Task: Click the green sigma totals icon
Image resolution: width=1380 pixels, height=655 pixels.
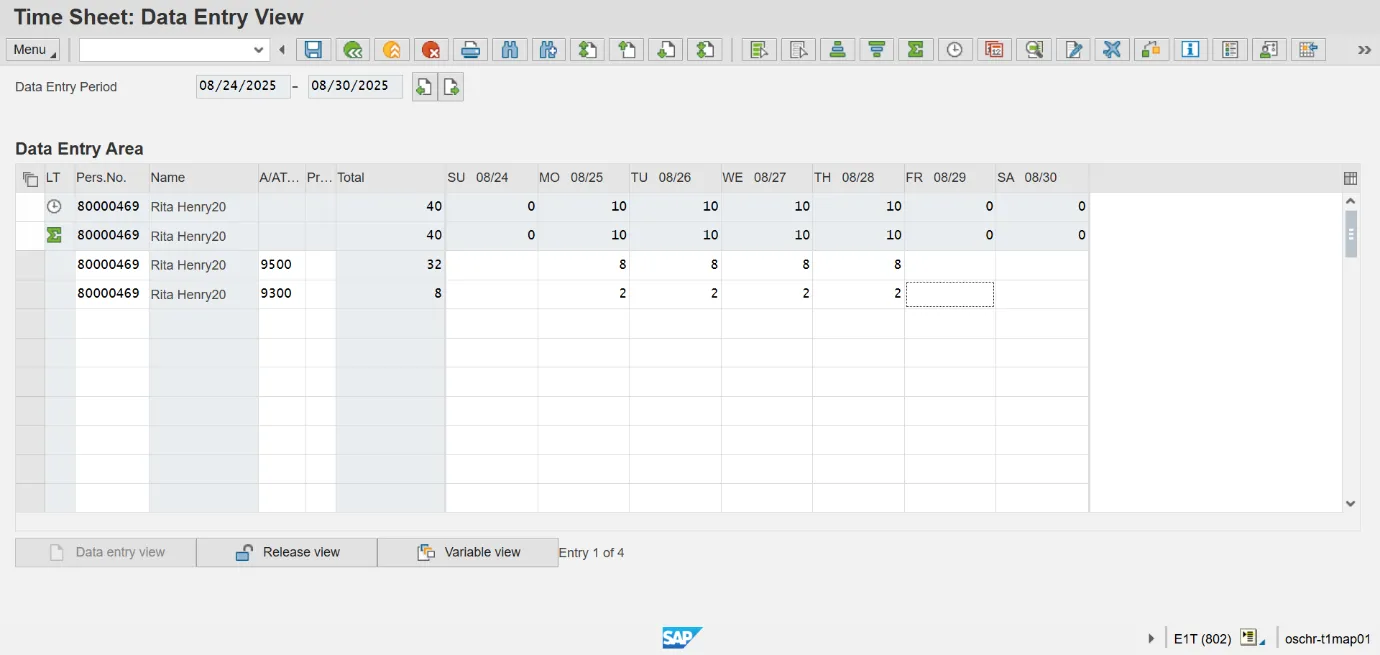Action: (916, 49)
